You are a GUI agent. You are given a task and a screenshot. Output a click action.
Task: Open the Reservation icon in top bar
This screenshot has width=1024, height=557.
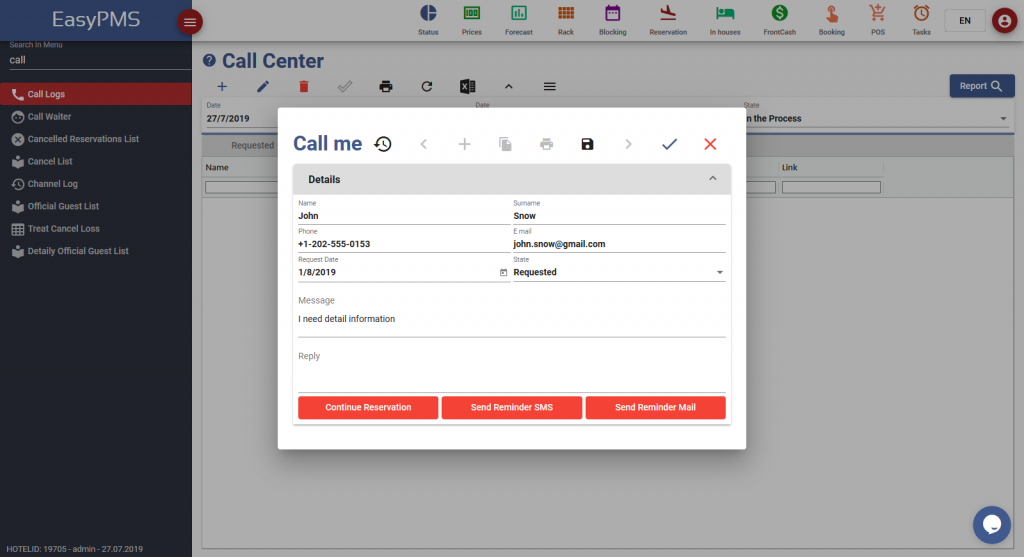click(x=668, y=20)
